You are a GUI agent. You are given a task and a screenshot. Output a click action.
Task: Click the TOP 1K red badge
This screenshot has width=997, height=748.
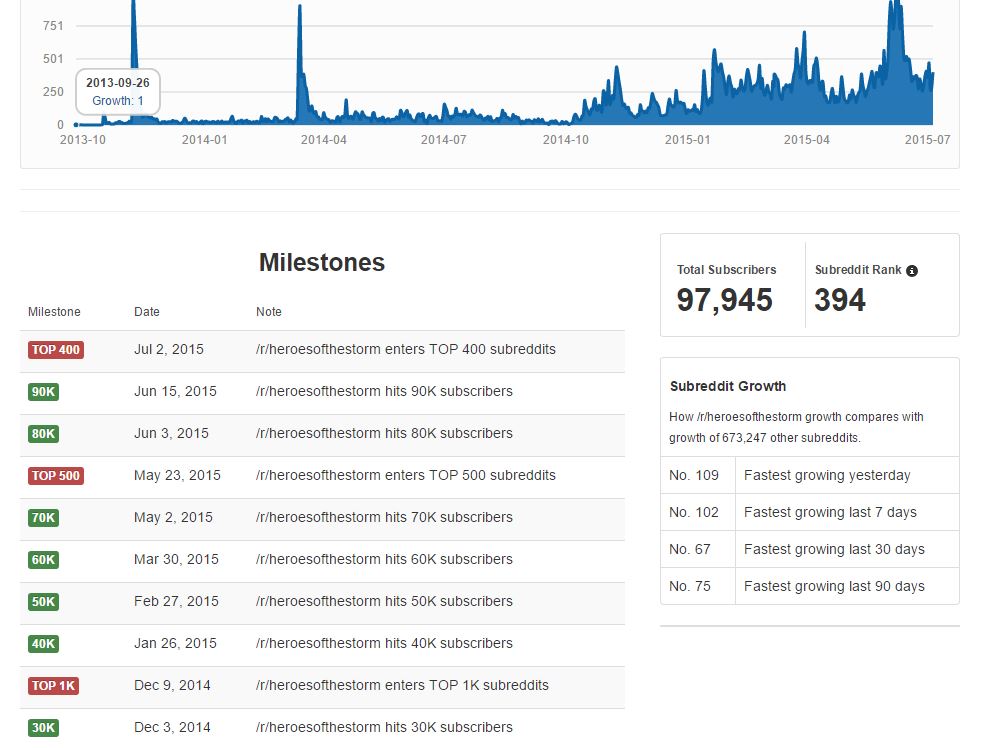click(x=53, y=686)
